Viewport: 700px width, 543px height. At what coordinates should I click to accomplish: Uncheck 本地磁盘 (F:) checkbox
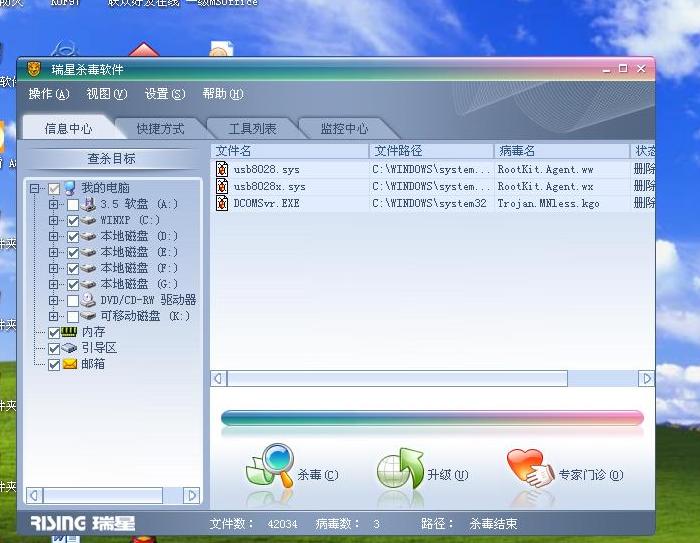73,269
